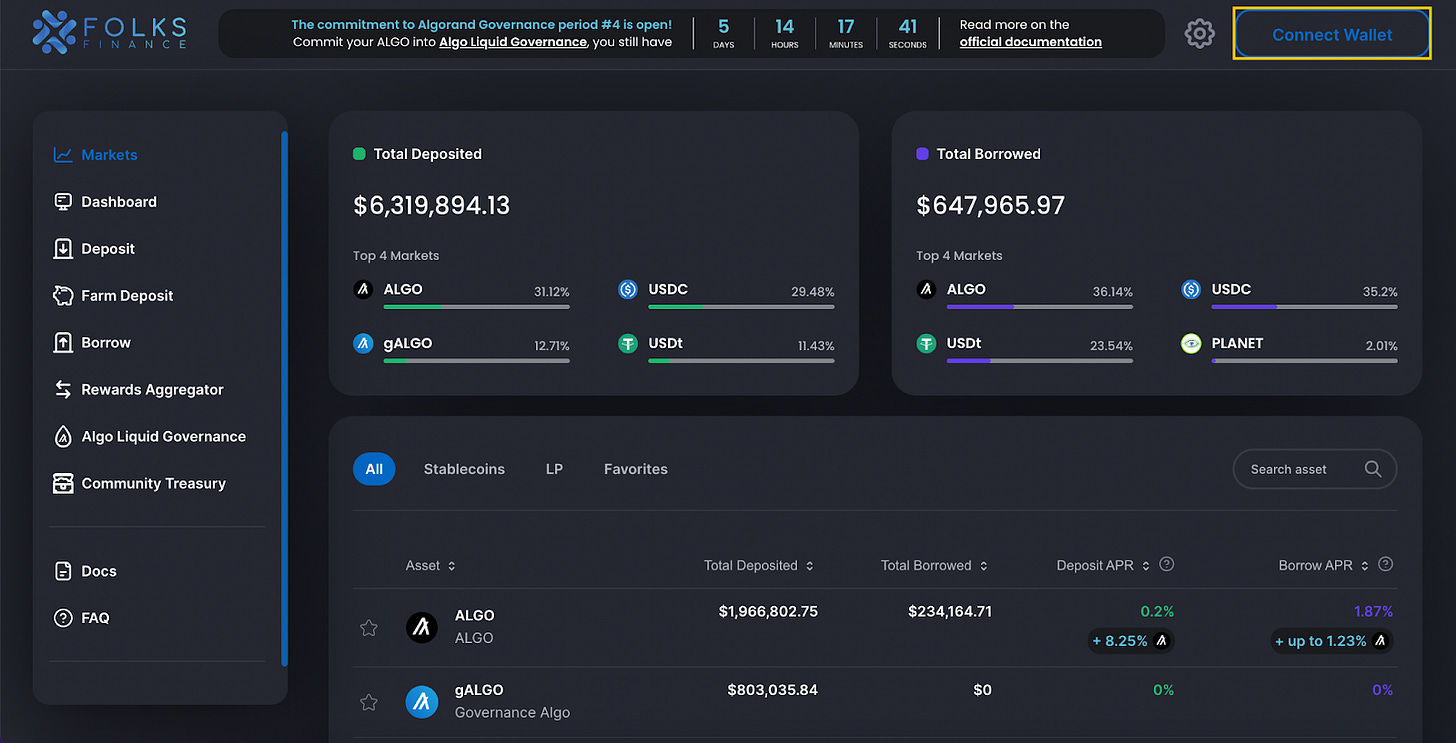Click ALGO deposit share progress bar
Image resolution: width=1456 pixels, height=743 pixels.
click(477, 307)
